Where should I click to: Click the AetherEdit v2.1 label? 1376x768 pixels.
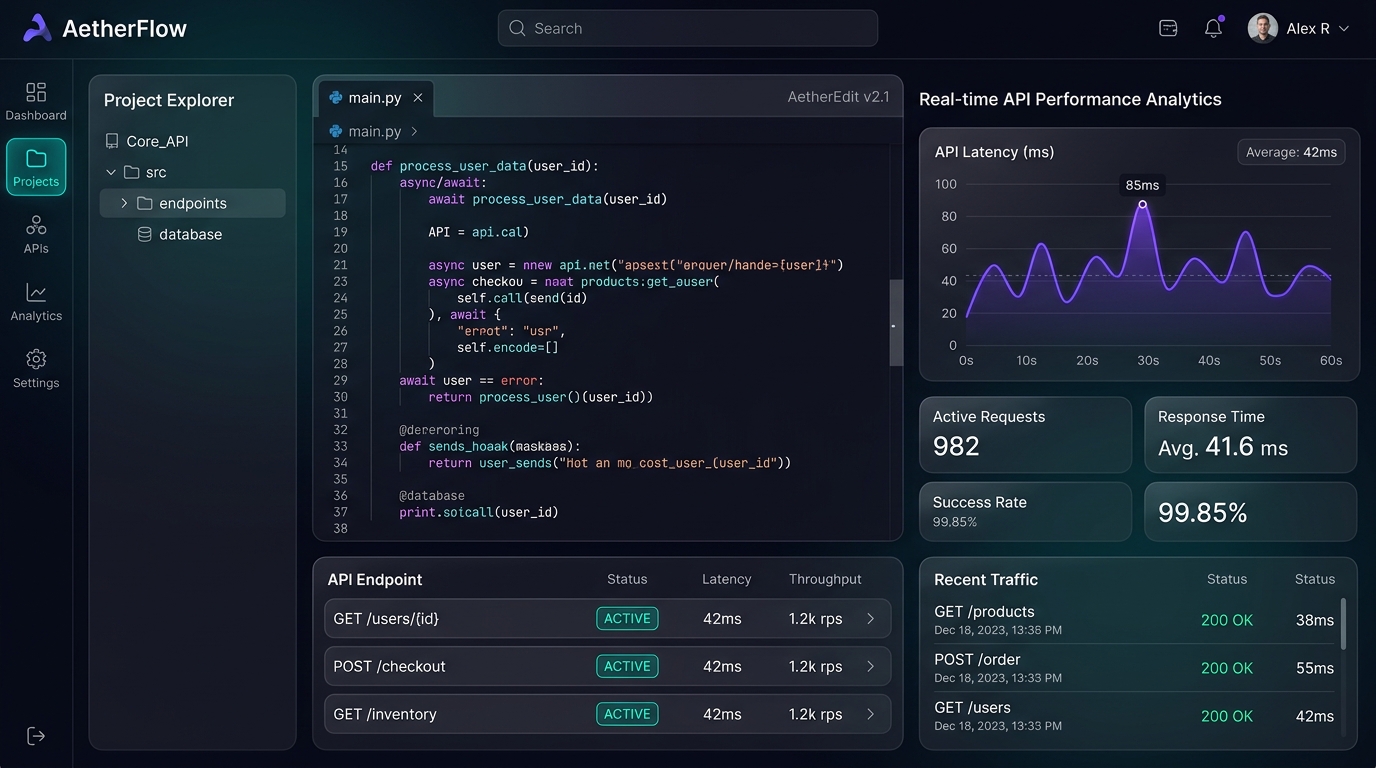(838, 97)
